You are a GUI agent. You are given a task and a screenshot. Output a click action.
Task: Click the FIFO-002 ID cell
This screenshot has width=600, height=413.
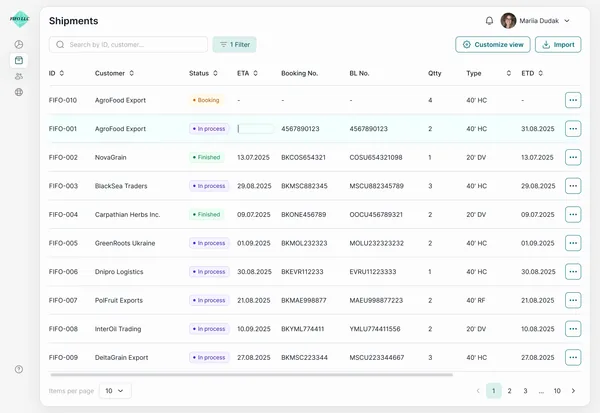63,157
